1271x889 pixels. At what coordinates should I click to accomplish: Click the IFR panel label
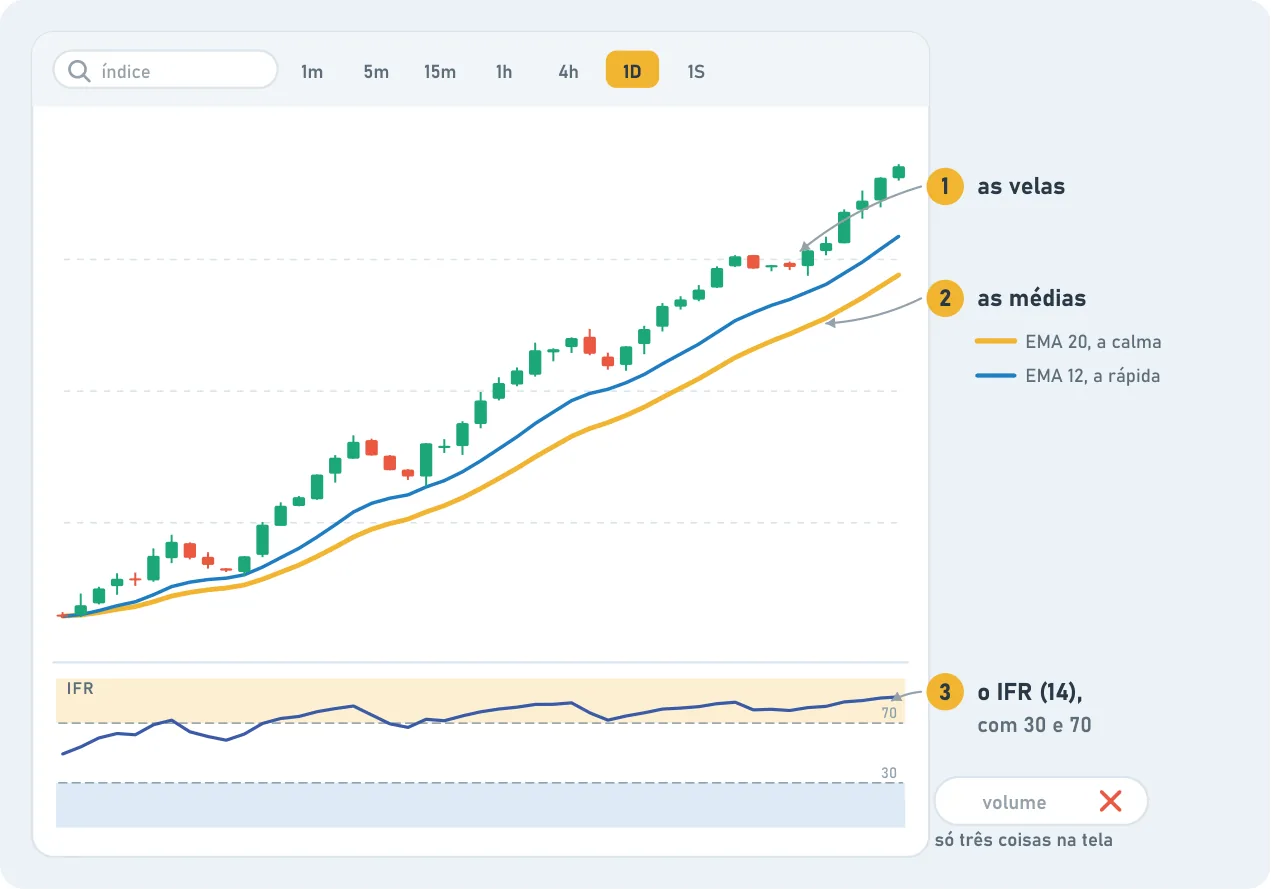point(80,689)
